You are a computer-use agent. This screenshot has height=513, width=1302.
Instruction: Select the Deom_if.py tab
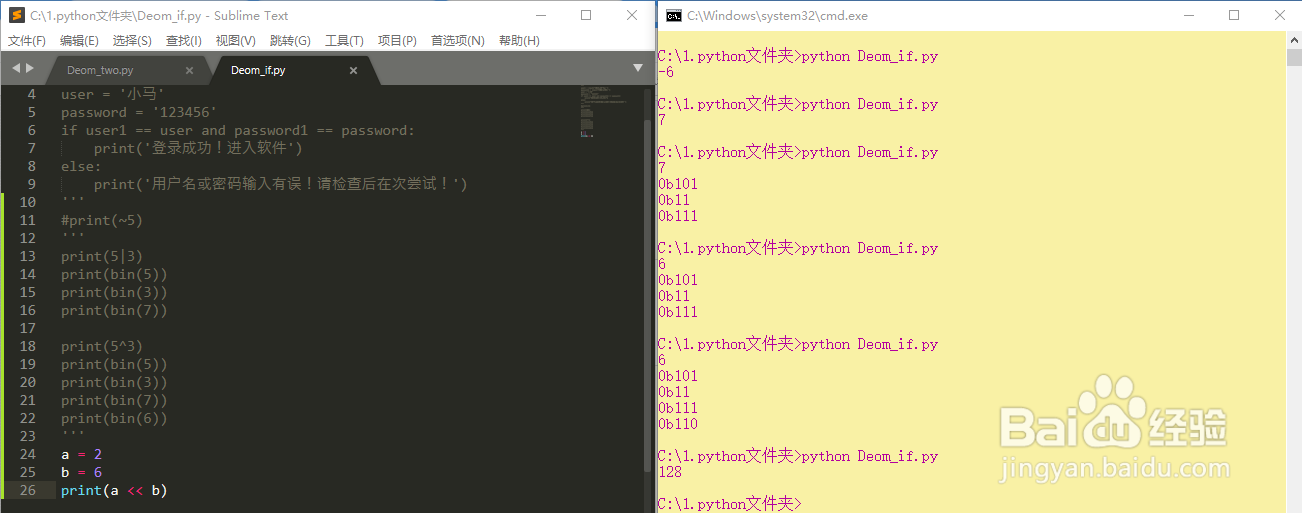coord(258,70)
